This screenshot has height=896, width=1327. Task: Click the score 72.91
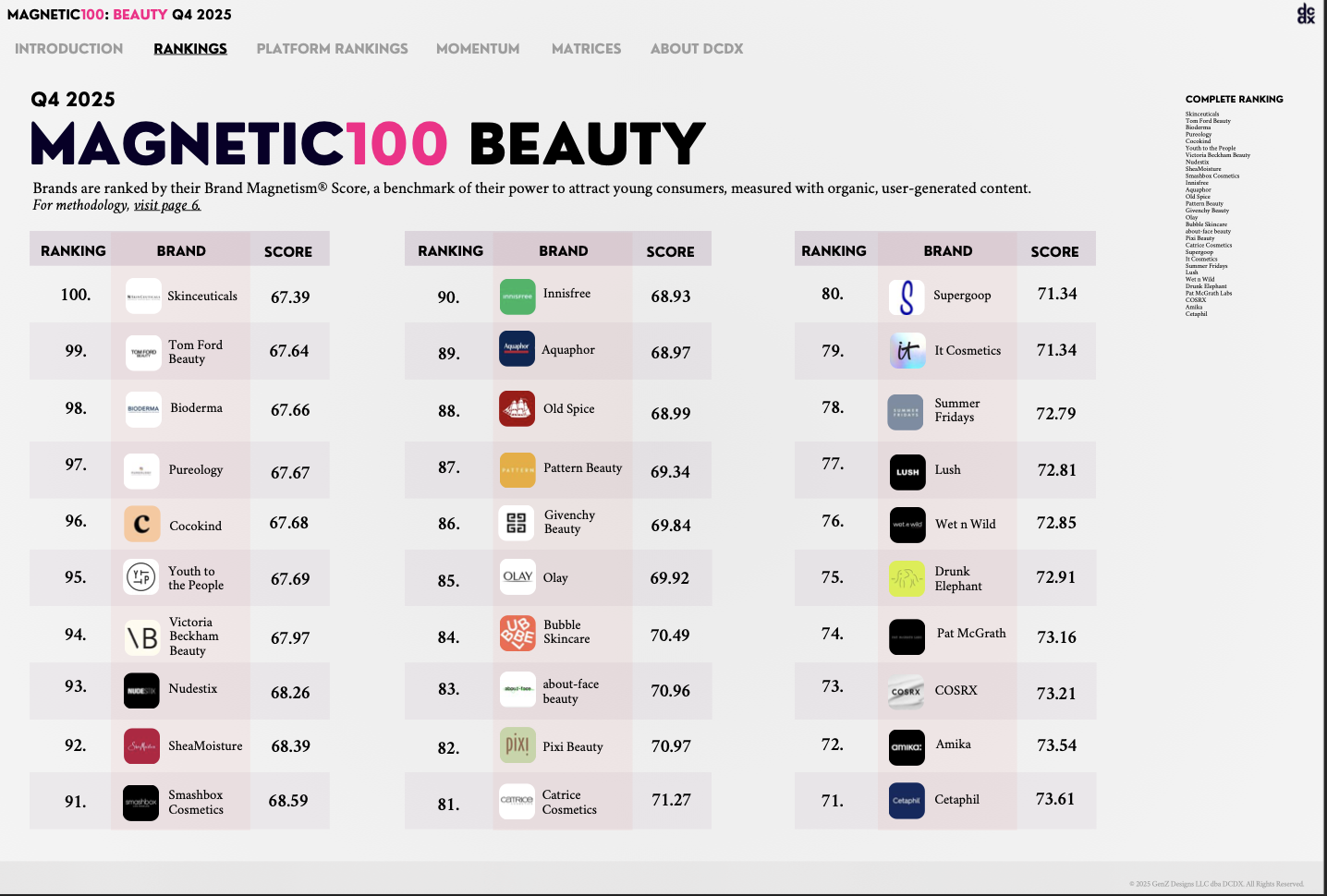(1056, 577)
